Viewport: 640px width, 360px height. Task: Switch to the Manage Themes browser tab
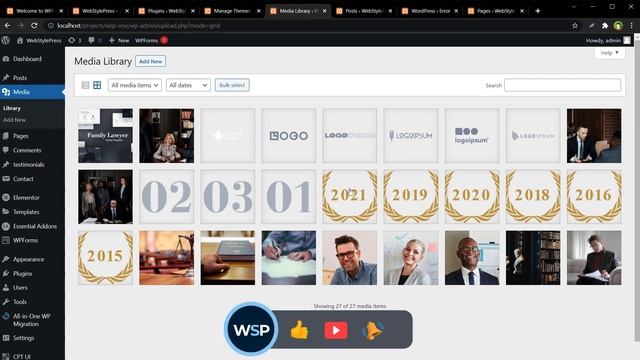pyautogui.click(x=232, y=11)
